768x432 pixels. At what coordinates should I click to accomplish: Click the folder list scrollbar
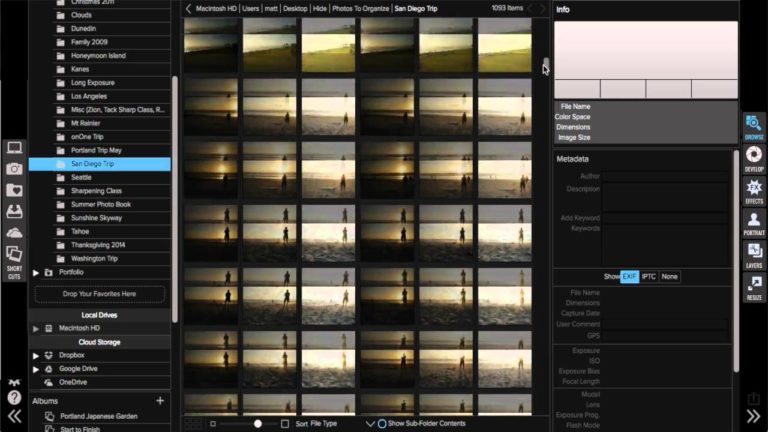(174, 198)
